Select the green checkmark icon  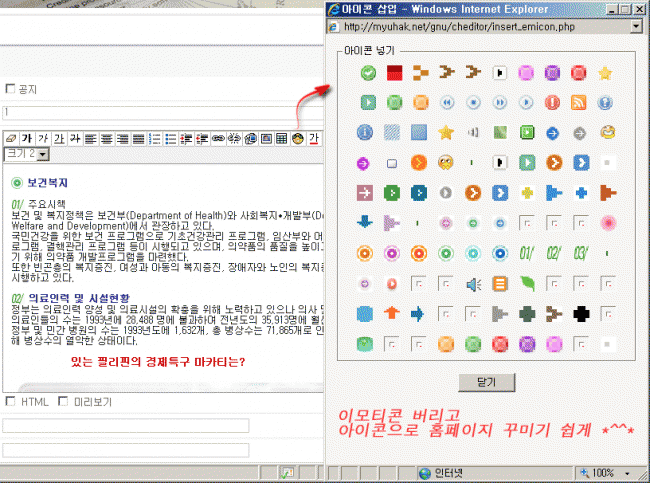coord(367,72)
